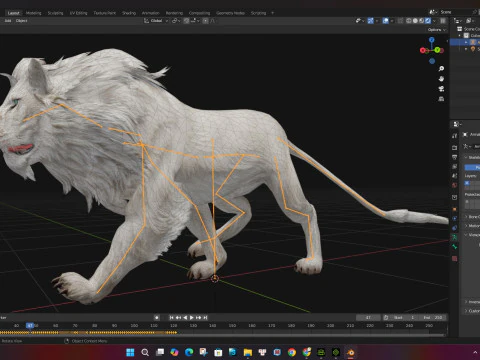Open the Bone properties green bone icon
Image resolution: width=480 pixels, height=360 pixels.
tap(455, 247)
